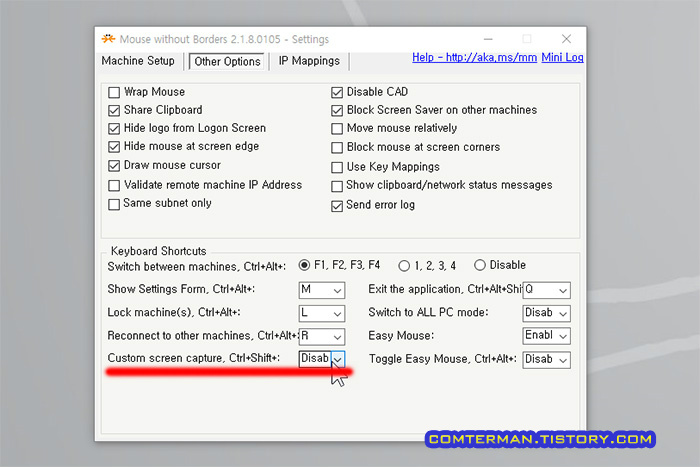Toggle Hide logo from Logon Screen

tap(114, 129)
